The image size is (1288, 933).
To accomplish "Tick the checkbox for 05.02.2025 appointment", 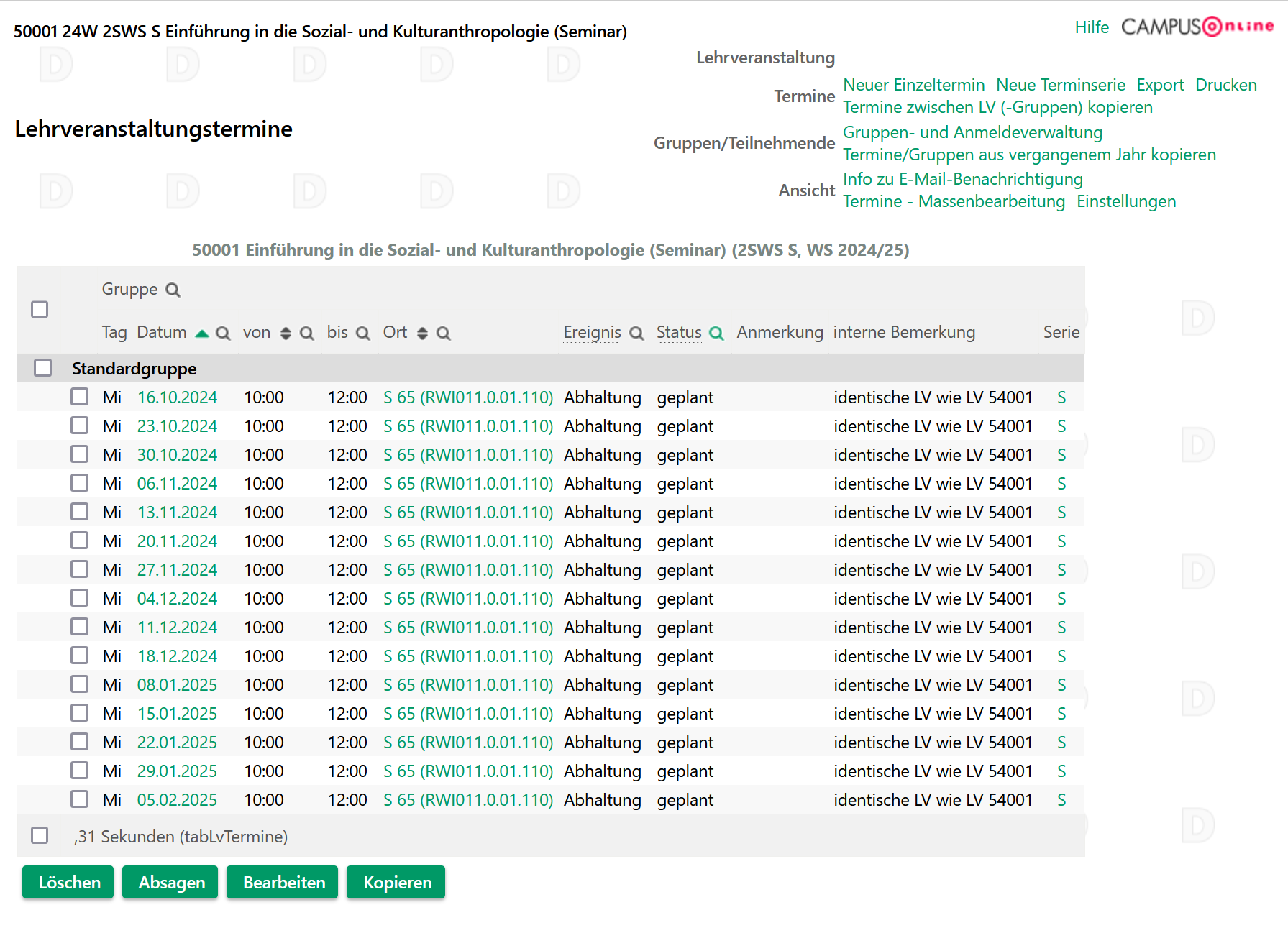I will tap(80, 799).
